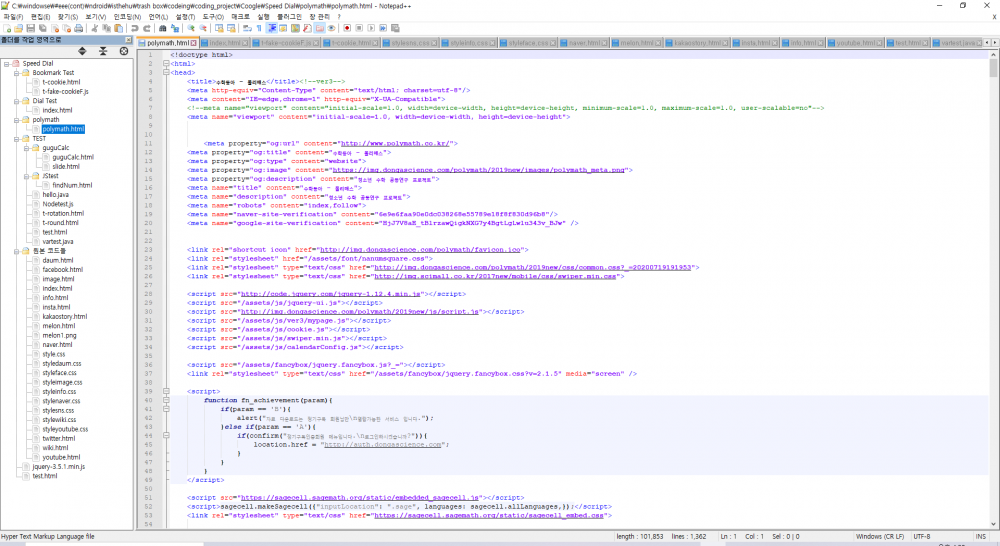Click the Copy toolbar icon

pyautogui.click(x=107, y=28)
